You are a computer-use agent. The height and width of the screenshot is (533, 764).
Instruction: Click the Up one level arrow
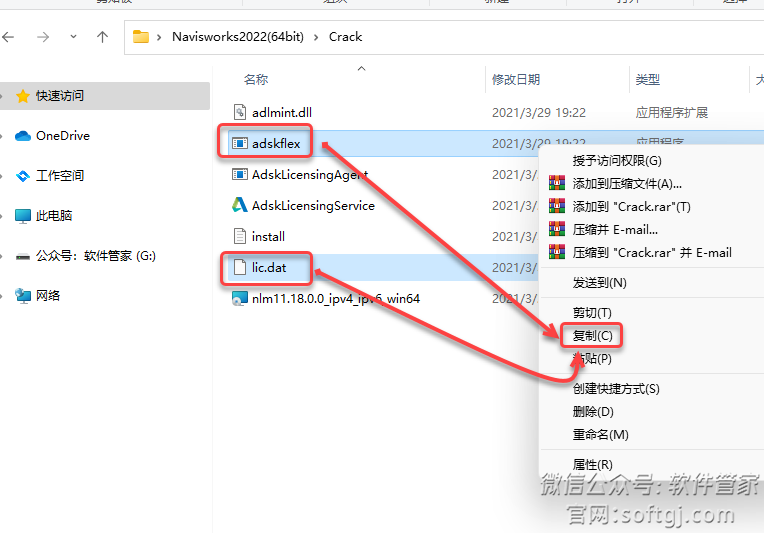pos(102,37)
